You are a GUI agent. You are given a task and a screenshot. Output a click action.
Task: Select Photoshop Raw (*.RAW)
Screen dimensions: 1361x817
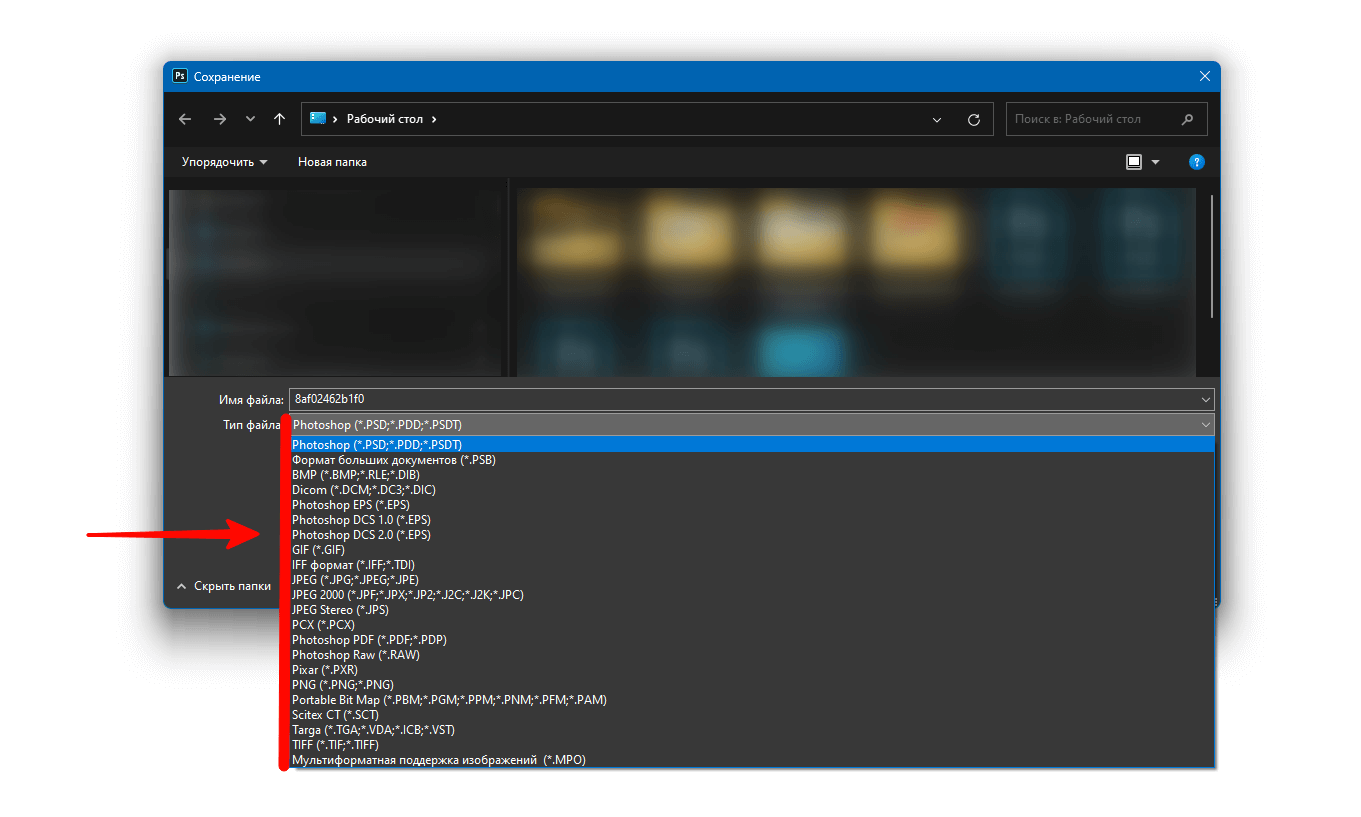pyautogui.click(x=752, y=655)
